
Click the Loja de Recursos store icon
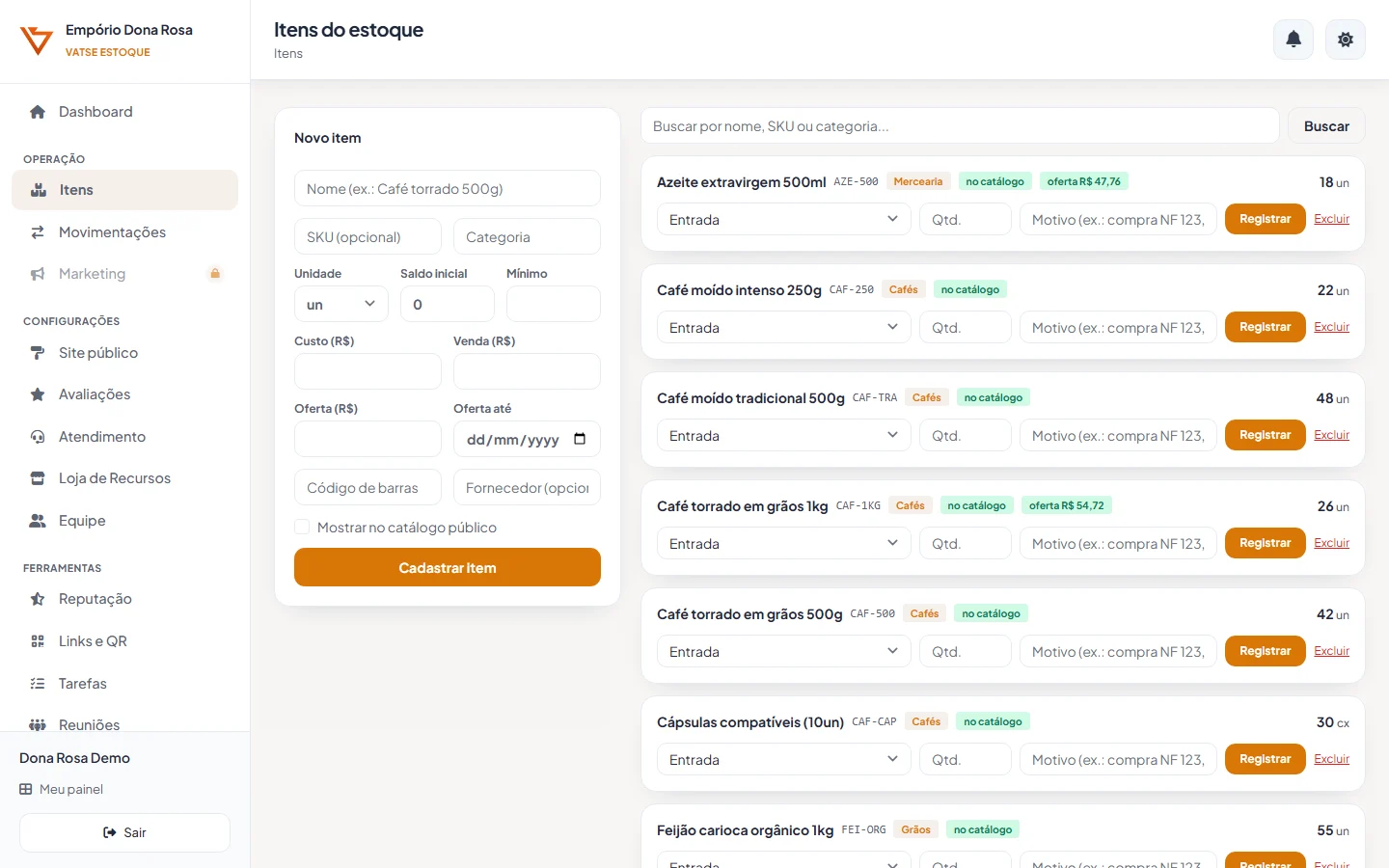(x=38, y=478)
